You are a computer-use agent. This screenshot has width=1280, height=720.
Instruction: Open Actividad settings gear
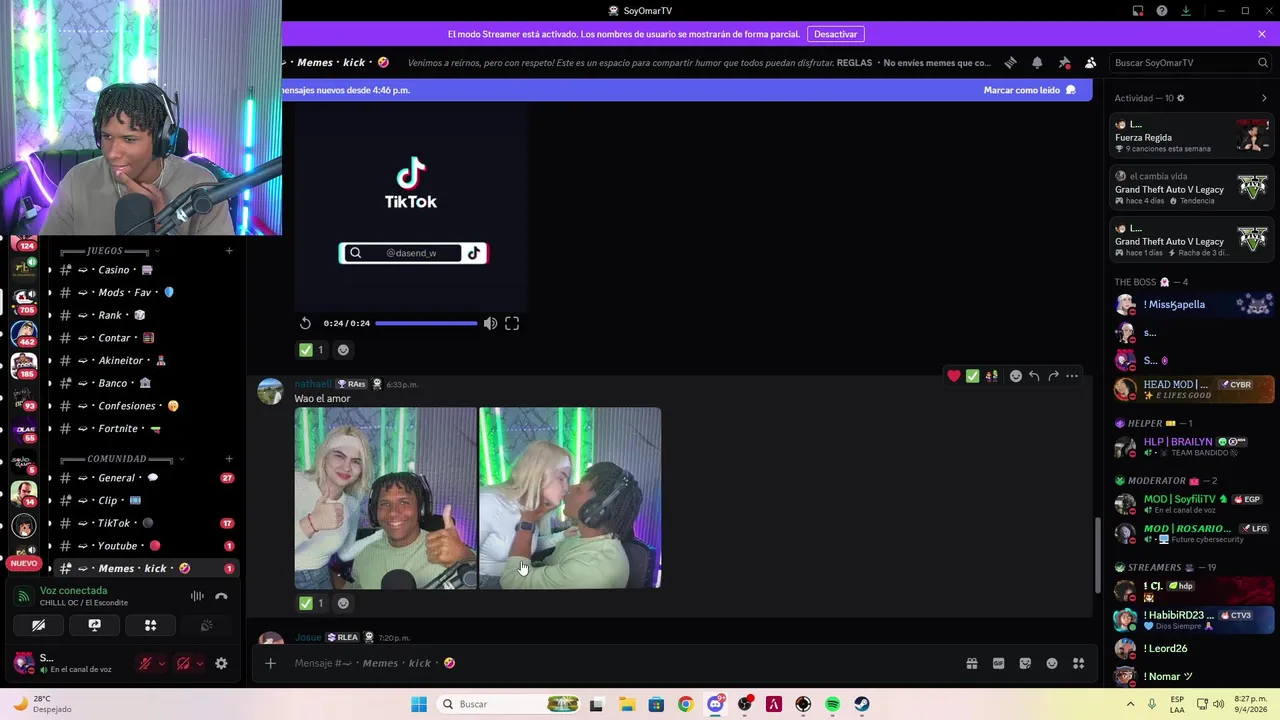(x=1181, y=98)
